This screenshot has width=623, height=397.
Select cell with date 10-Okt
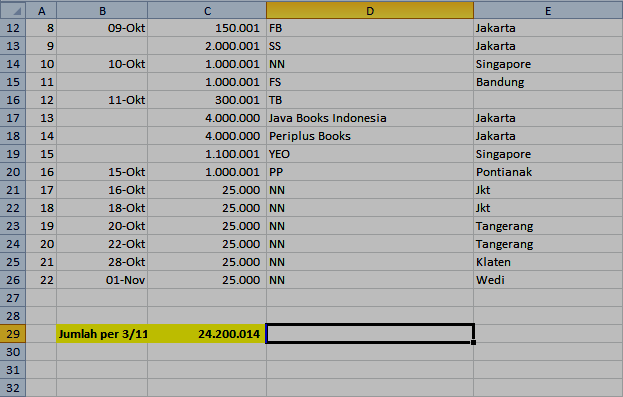tap(102, 64)
